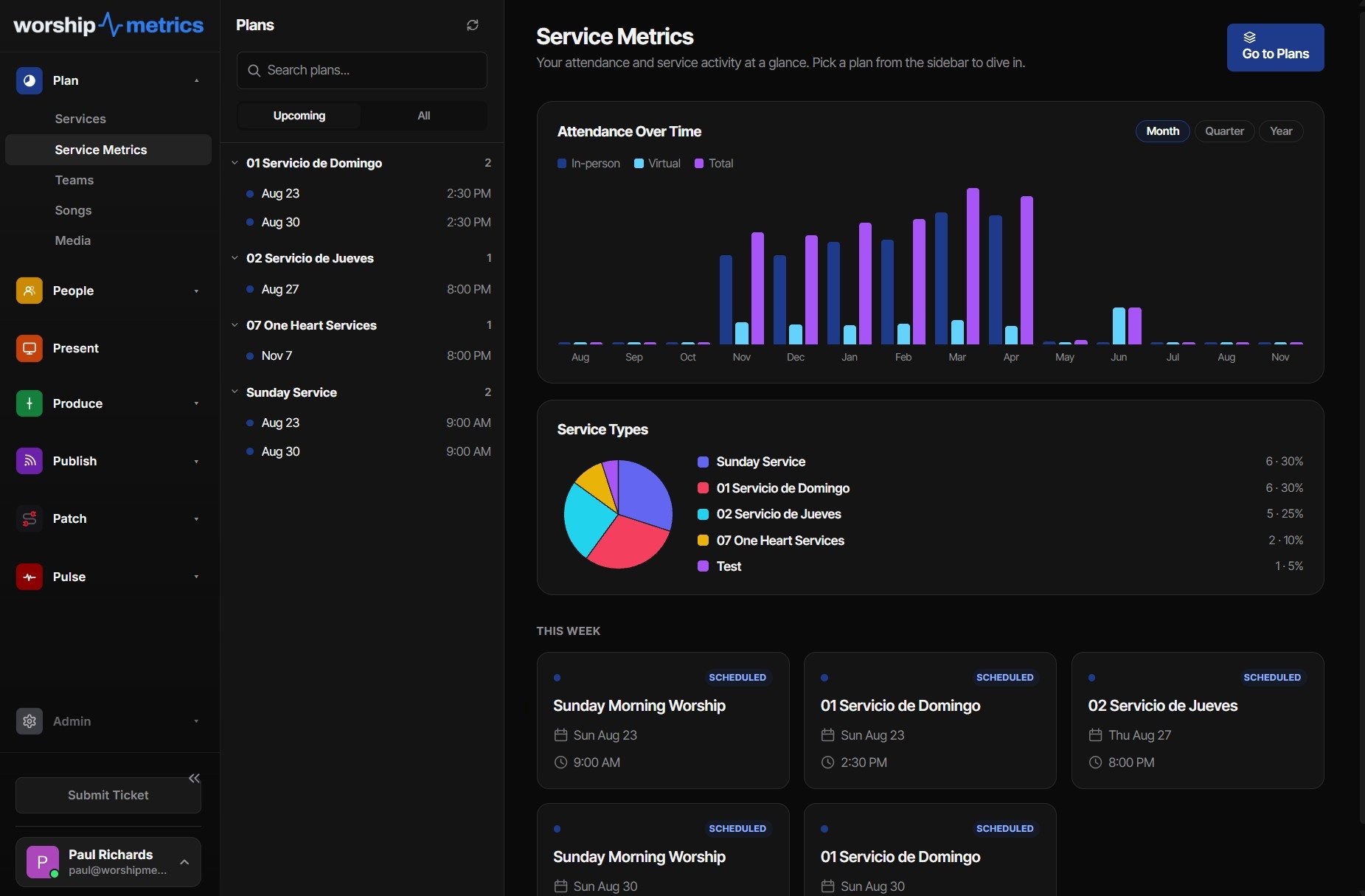Screen dimensions: 1365x896
Task: Show All plans
Action: pyautogui.click(x=423, y=116)
